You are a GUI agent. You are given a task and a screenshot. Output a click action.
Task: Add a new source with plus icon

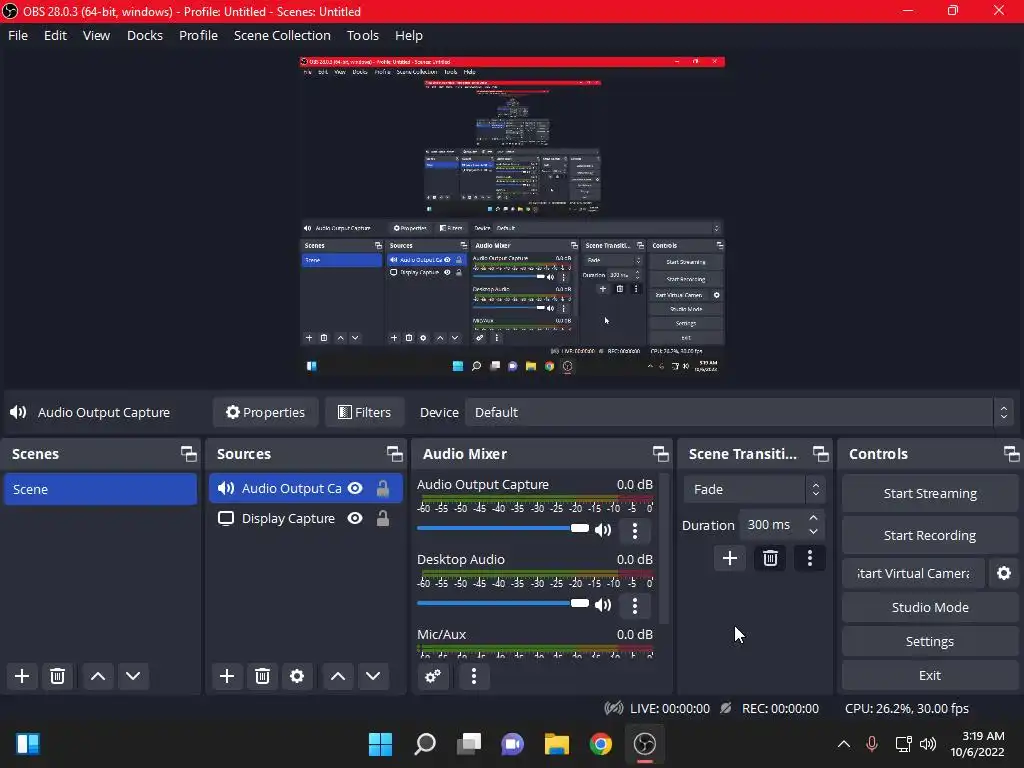(x=227, y=676)
